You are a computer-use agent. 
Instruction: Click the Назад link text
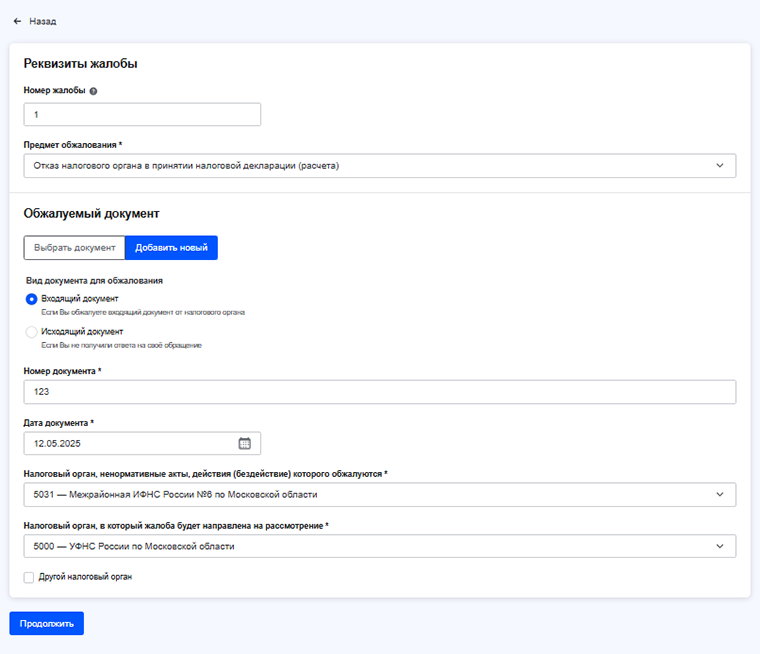pyautogui.click(x=43, y=21)
